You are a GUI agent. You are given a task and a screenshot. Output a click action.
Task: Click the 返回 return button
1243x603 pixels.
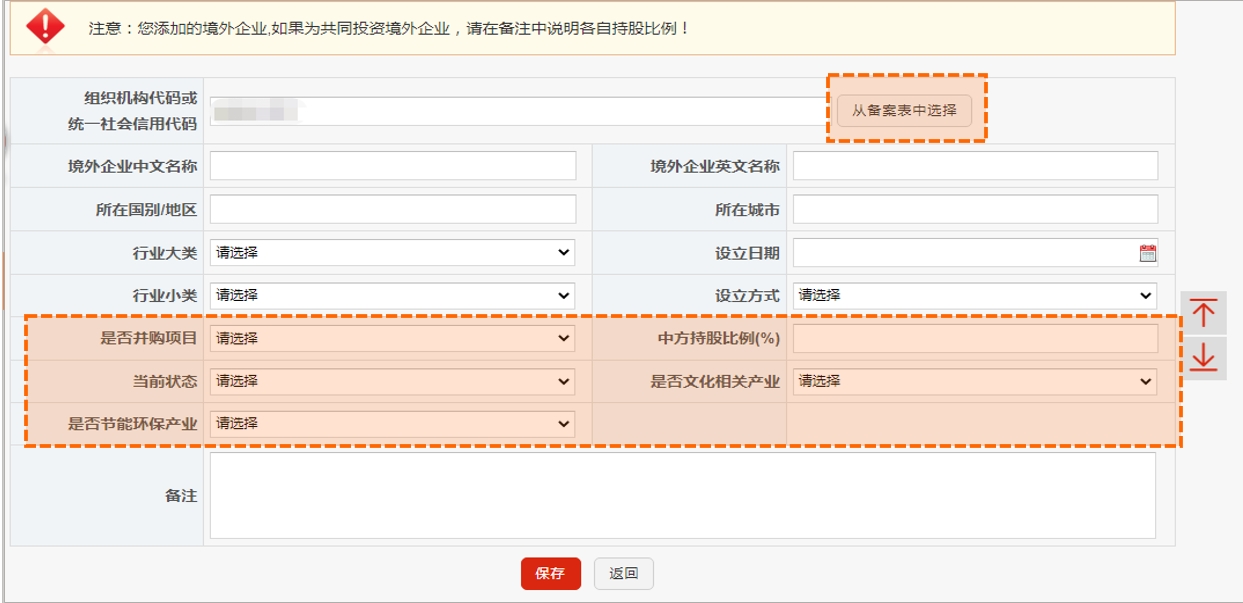click(x=625, y=574)
